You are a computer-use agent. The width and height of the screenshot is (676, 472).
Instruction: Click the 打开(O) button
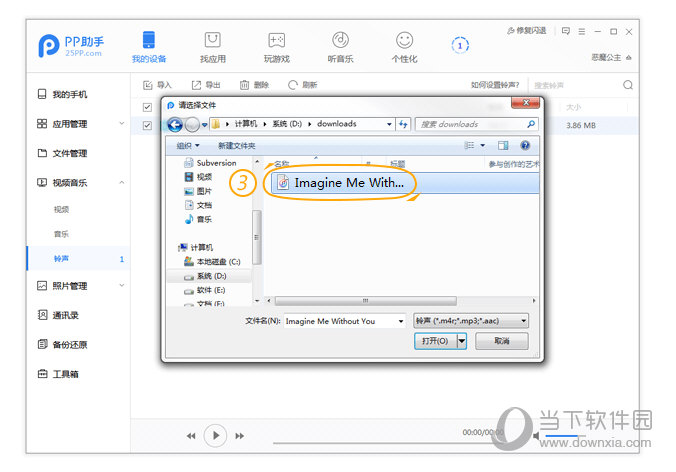pyautogui.click(x=434, y=341)
